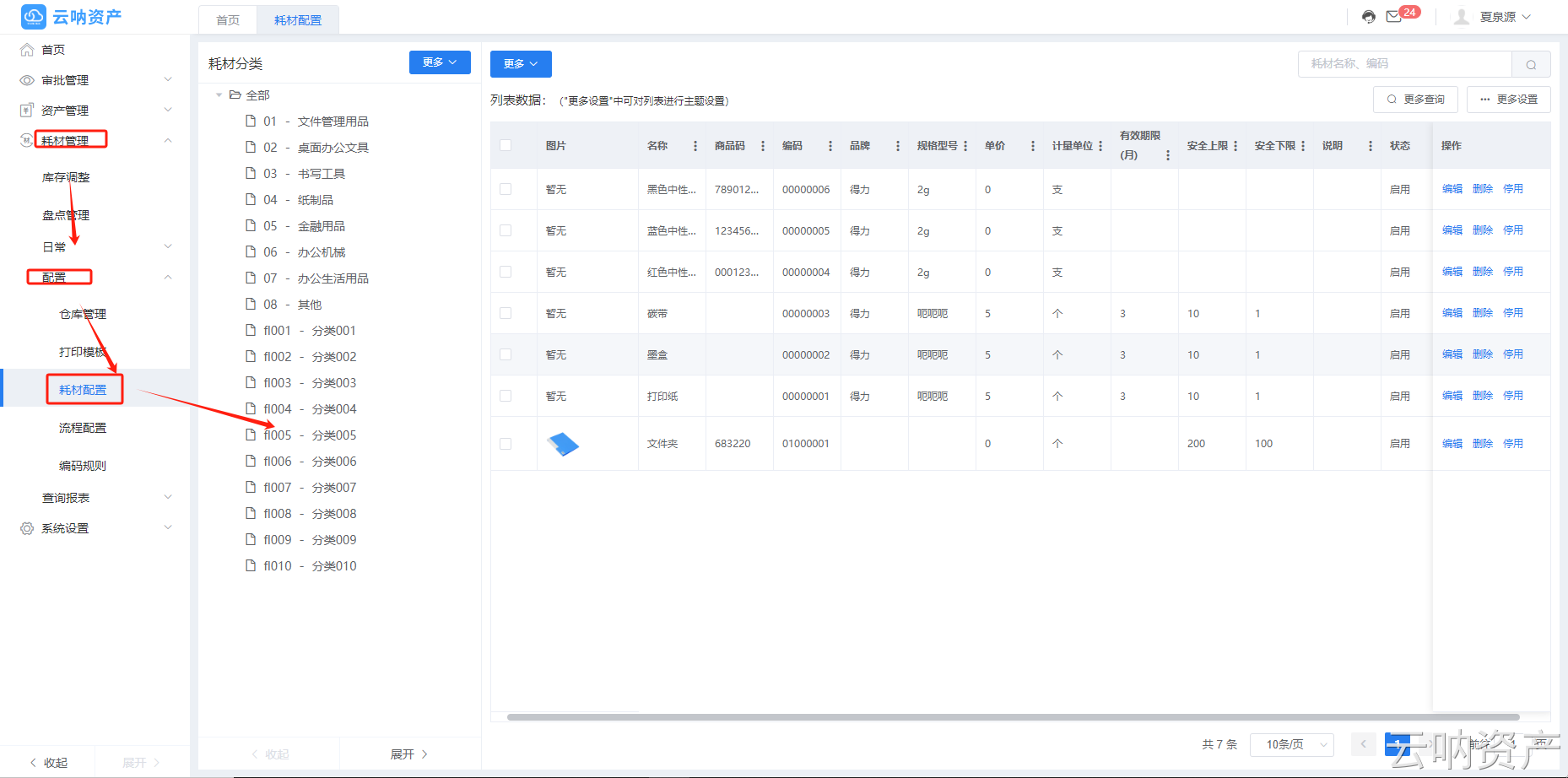This screenshot has width=1568, height=778.
Task: Select the 碳带 row checkbox
Action: coord(506,313)
